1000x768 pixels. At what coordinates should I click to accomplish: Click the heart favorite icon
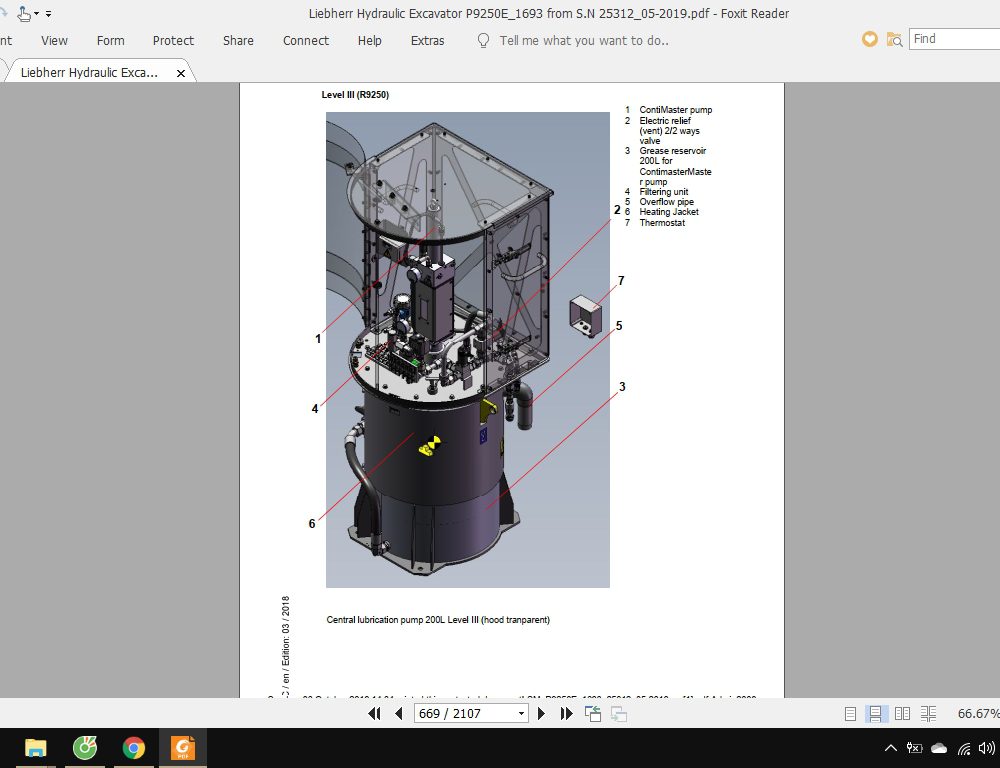pos(870,39)
